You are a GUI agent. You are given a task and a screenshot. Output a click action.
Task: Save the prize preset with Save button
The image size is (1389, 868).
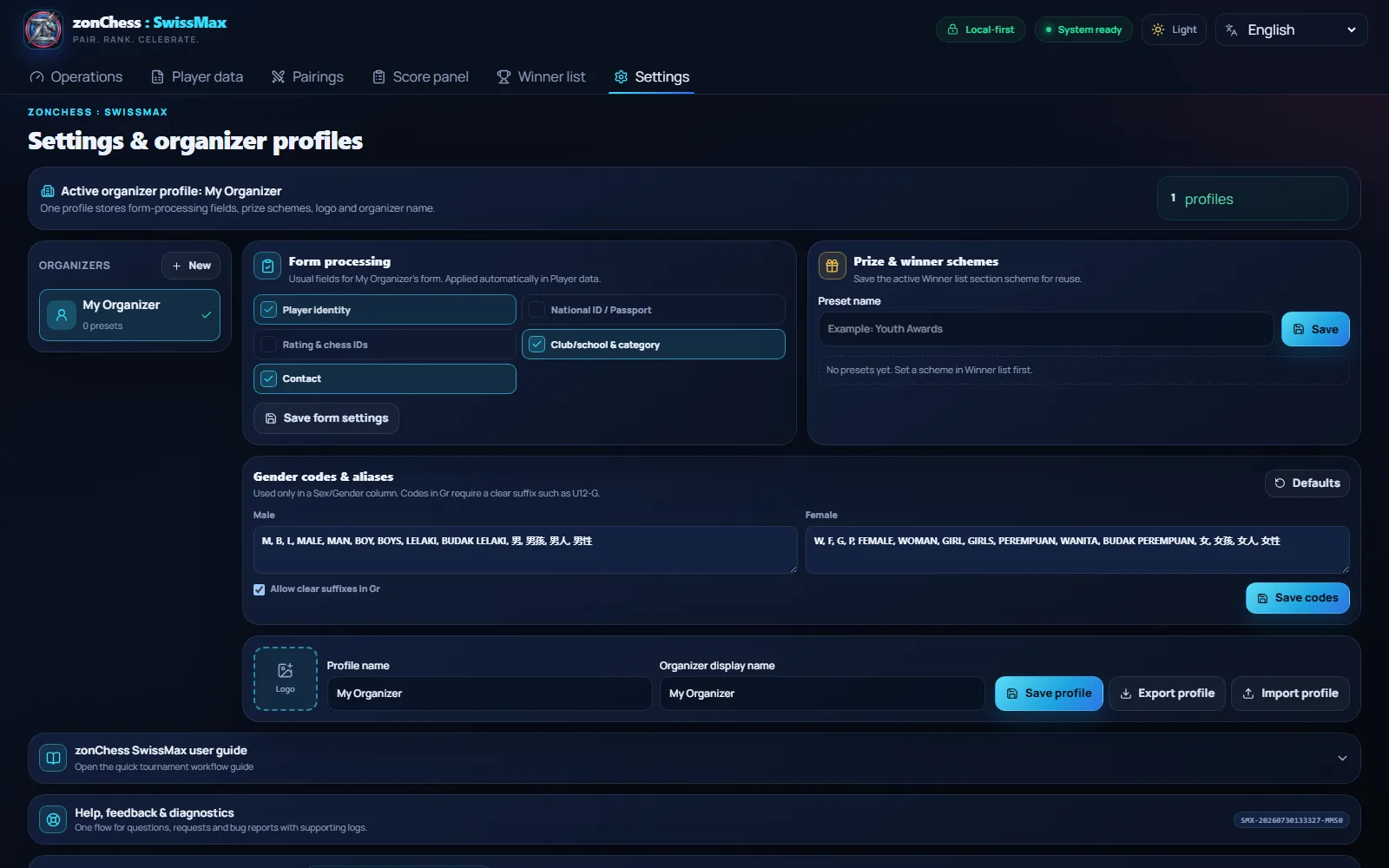(x=1315, y=329)
